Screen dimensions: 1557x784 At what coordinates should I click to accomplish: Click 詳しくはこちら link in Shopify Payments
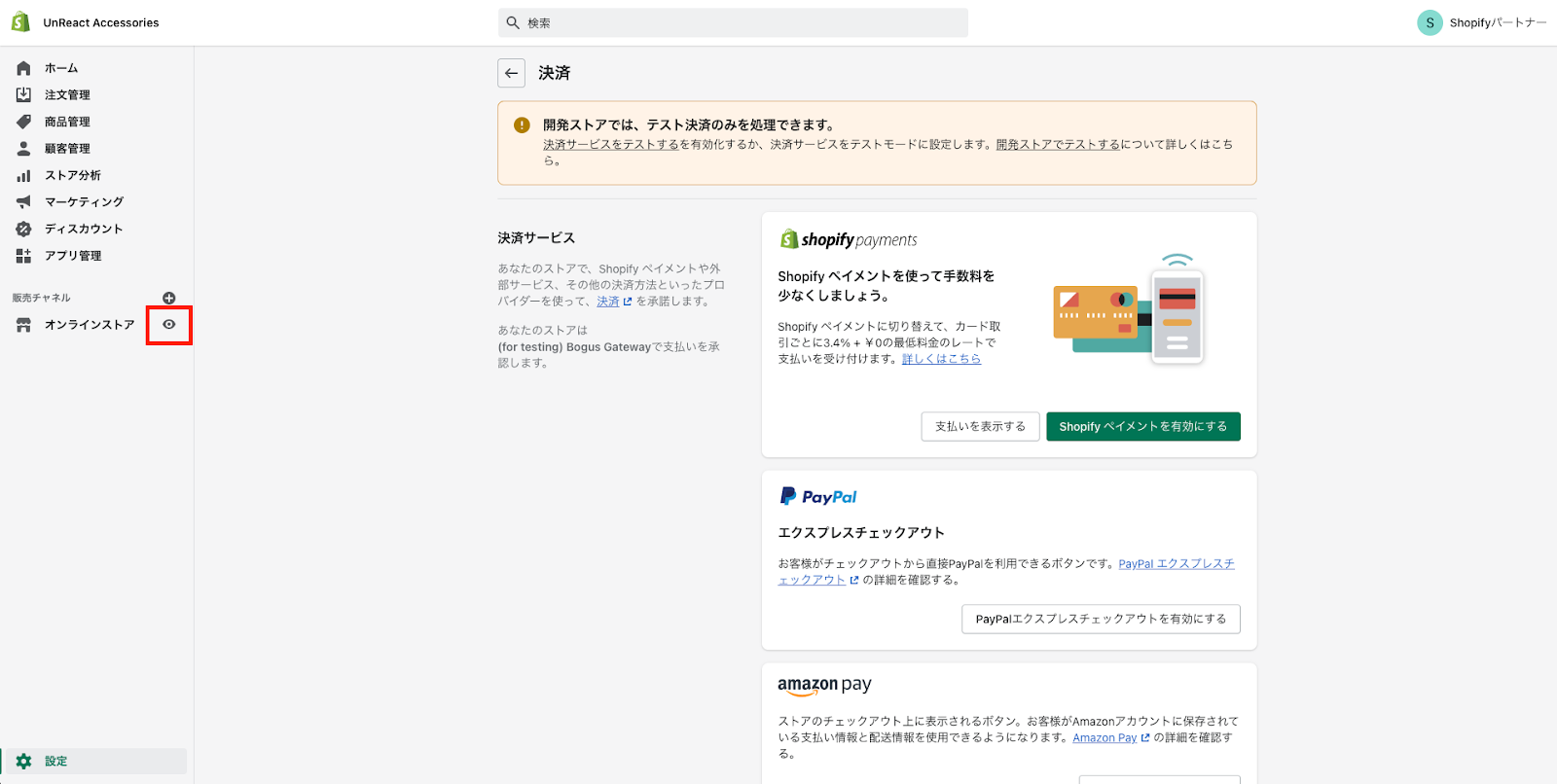tap(941, 359)
